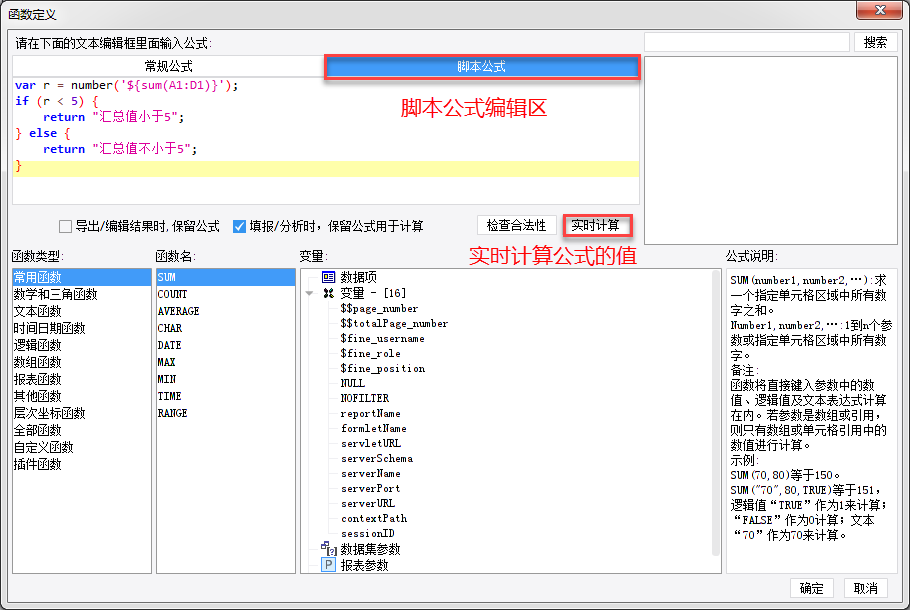Switch to the 常规公式 tab
Image resolution: width=910 pixels, height=610 pixels.
168,67
